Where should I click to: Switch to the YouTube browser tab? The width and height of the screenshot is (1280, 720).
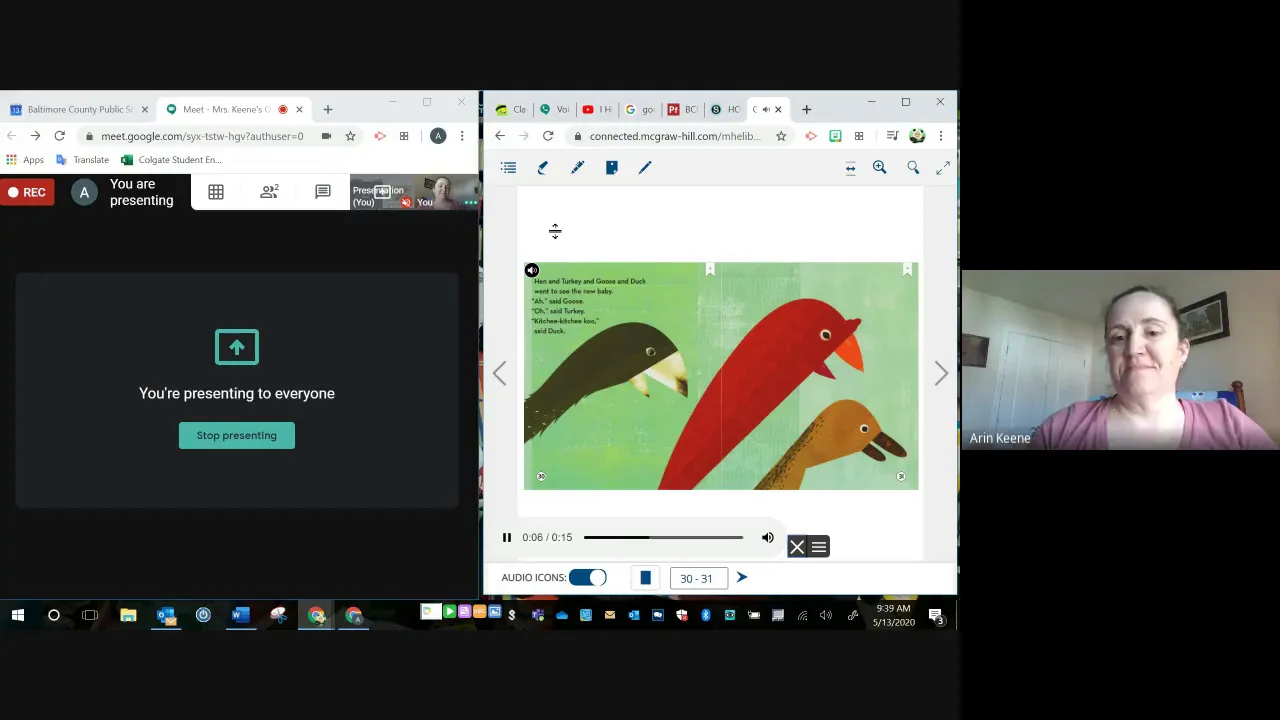[x=597, y=109]
